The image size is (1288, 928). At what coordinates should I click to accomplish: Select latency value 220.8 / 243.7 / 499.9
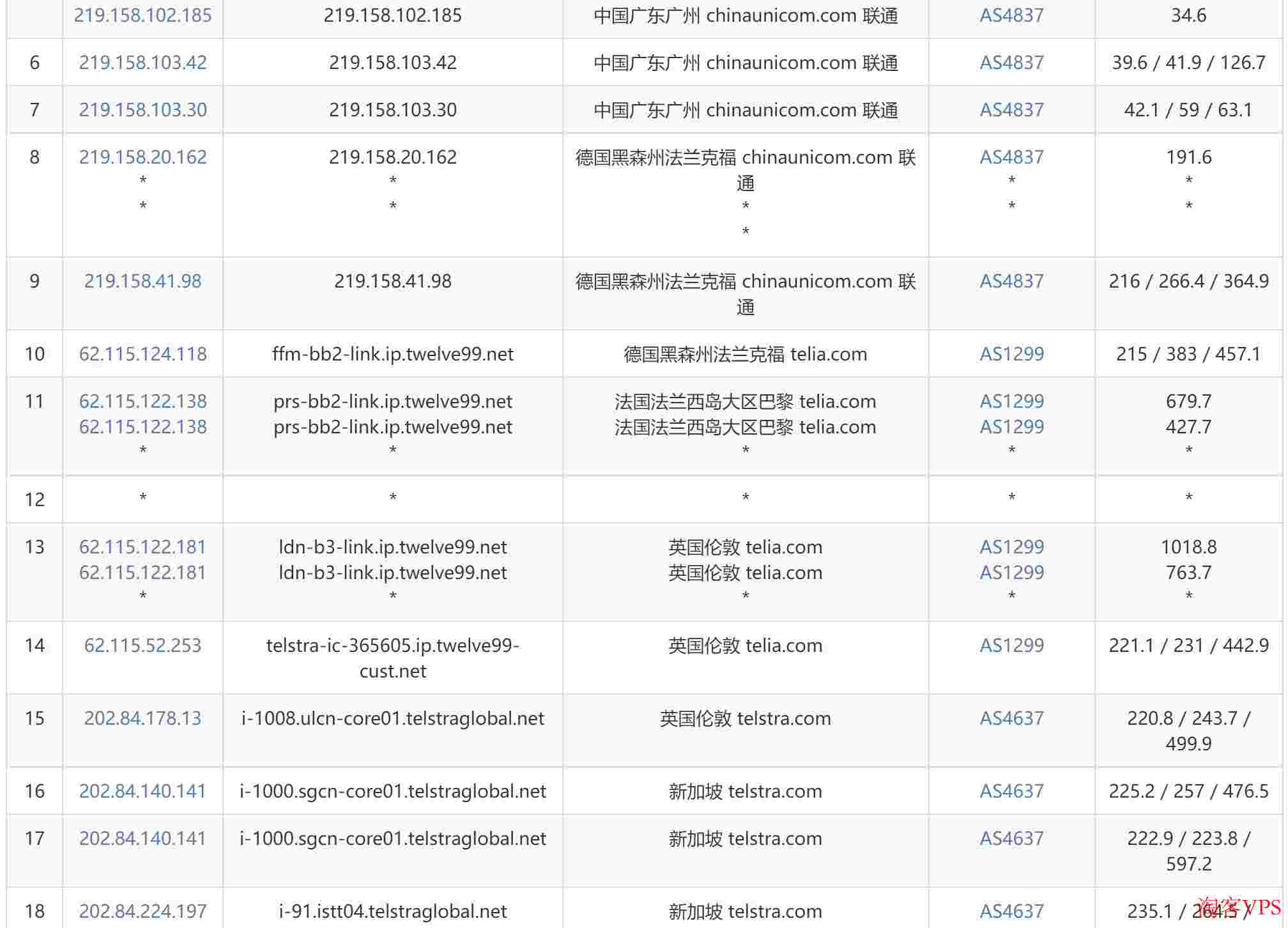click(x=1188, y=731)
